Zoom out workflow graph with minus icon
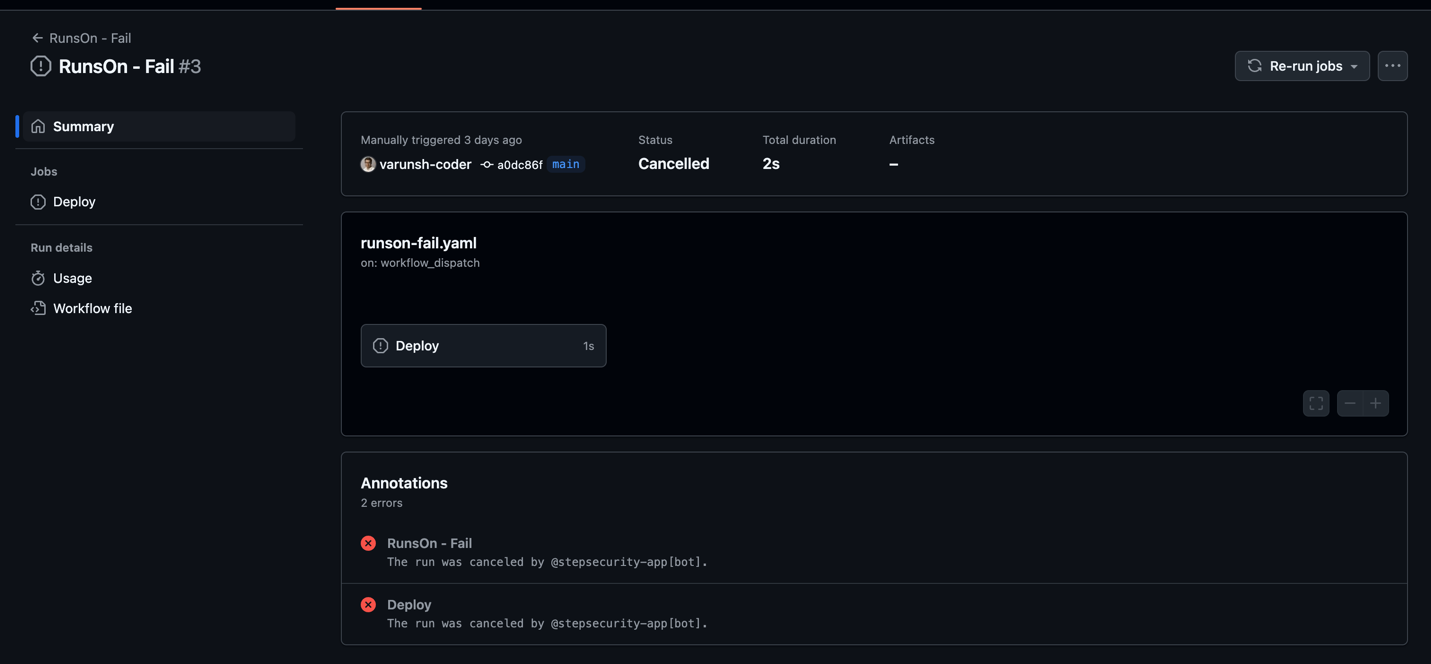The height and width of the screenshot is (664, 1431). (1350, 403)
